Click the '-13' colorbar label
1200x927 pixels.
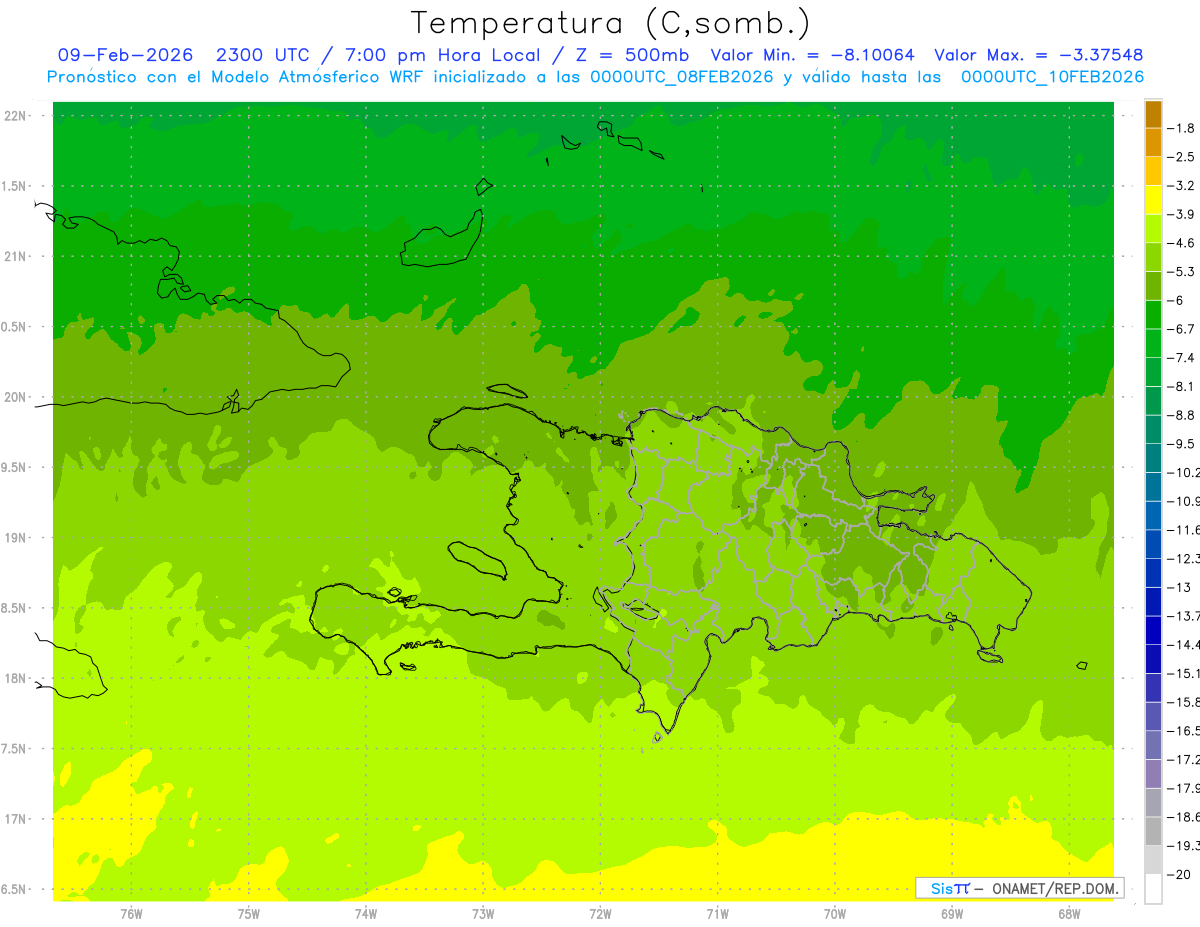tap(1178, 587)
